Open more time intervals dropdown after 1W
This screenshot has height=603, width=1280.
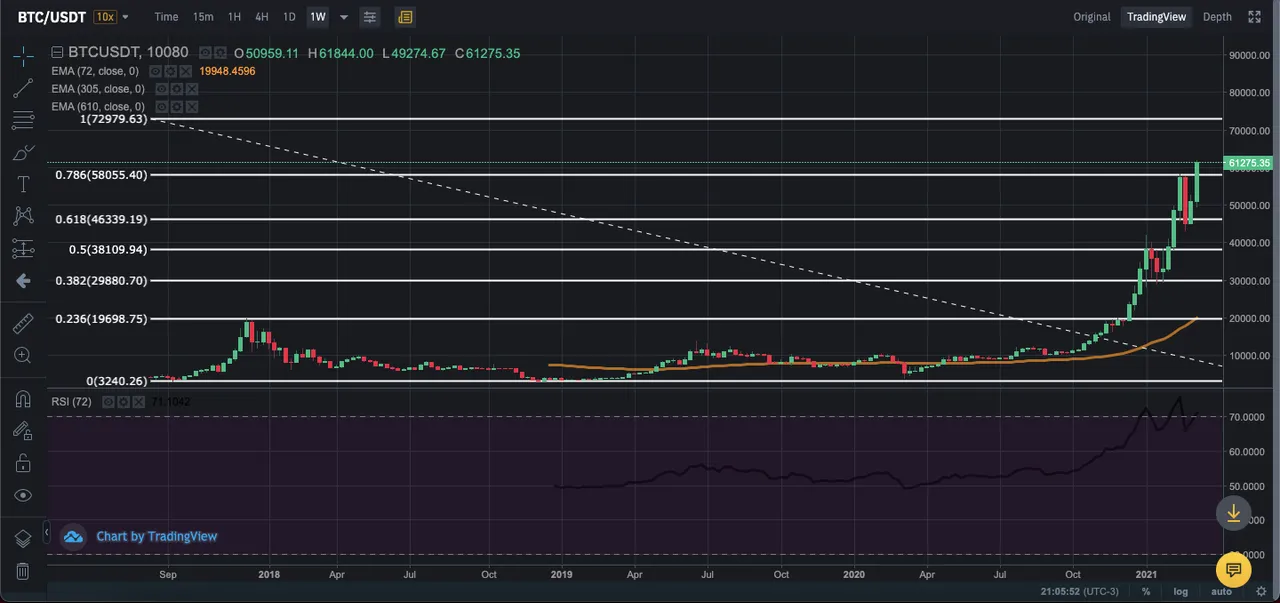[x=344, y=17]
